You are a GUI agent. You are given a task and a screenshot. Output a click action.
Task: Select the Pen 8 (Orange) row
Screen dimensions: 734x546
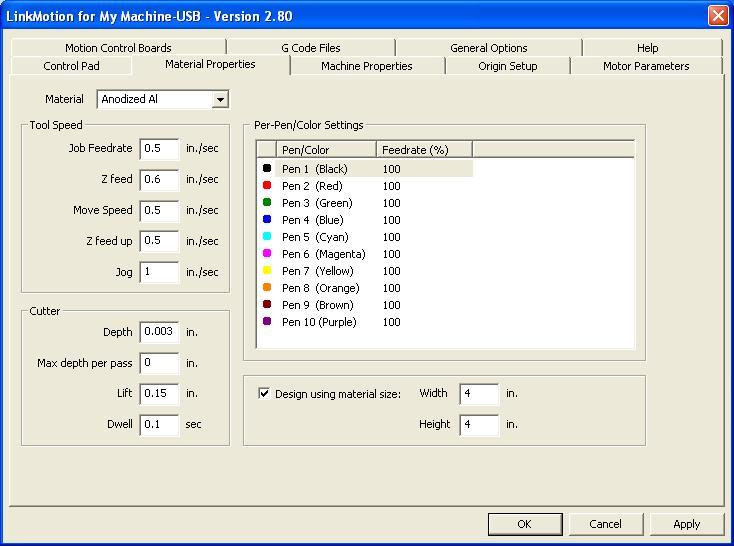(365, 288)
